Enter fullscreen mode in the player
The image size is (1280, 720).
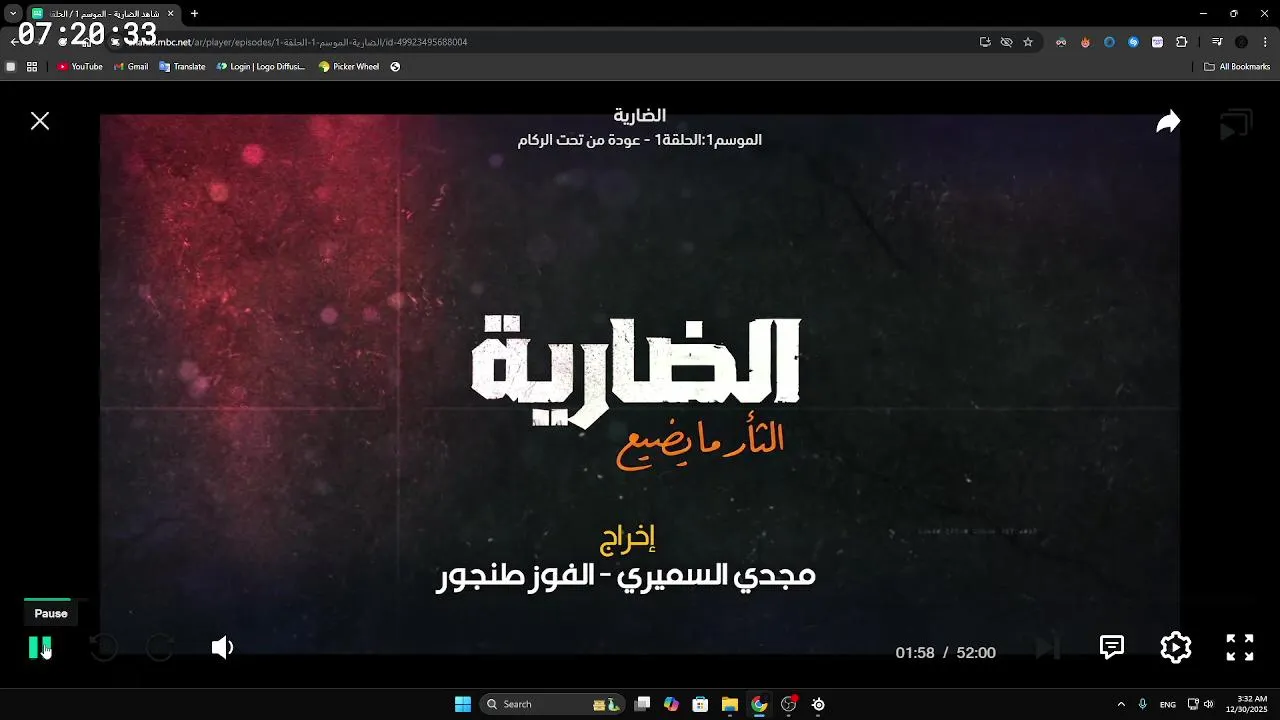1240,648
